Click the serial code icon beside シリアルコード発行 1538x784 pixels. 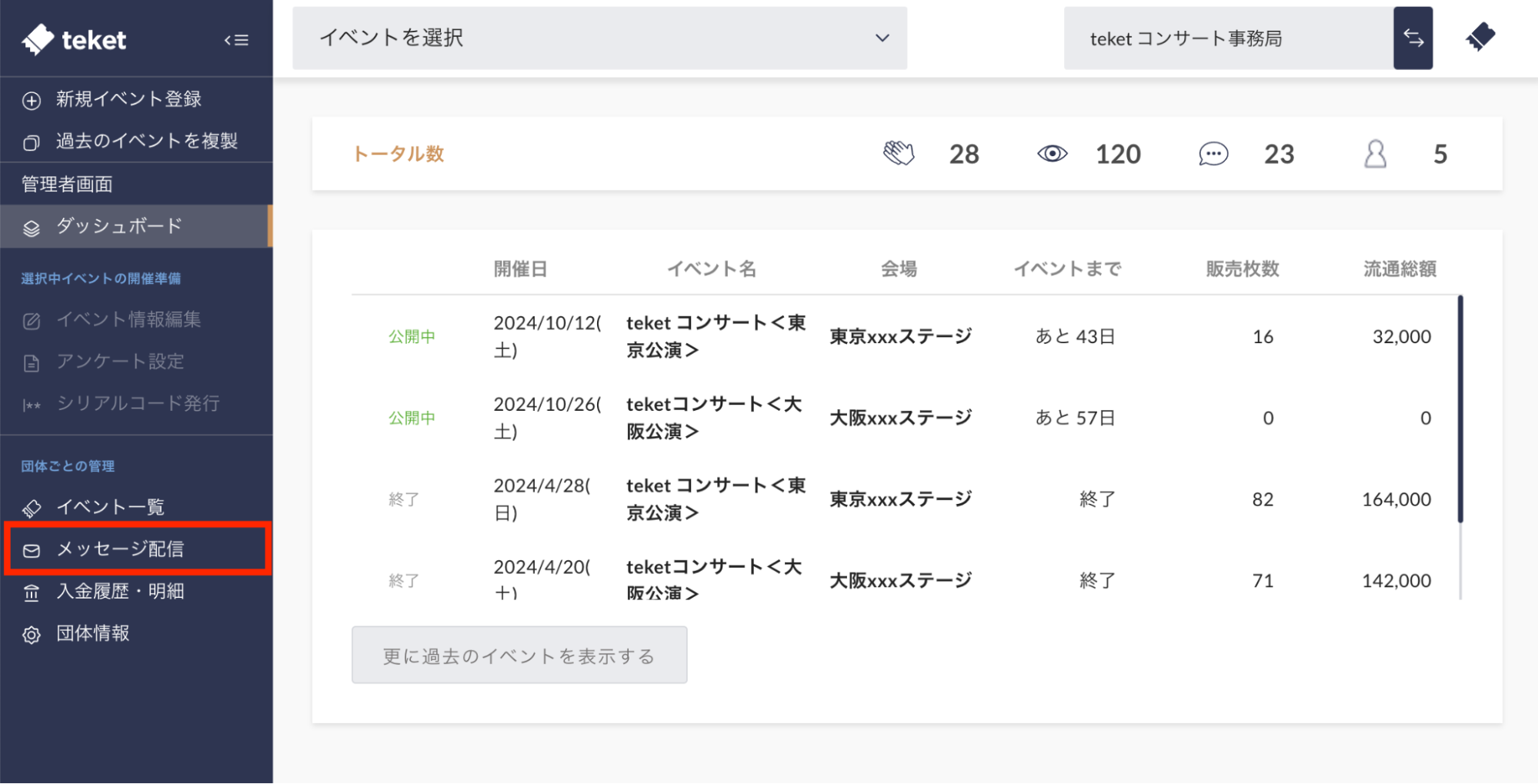click(x=32, y=405)
